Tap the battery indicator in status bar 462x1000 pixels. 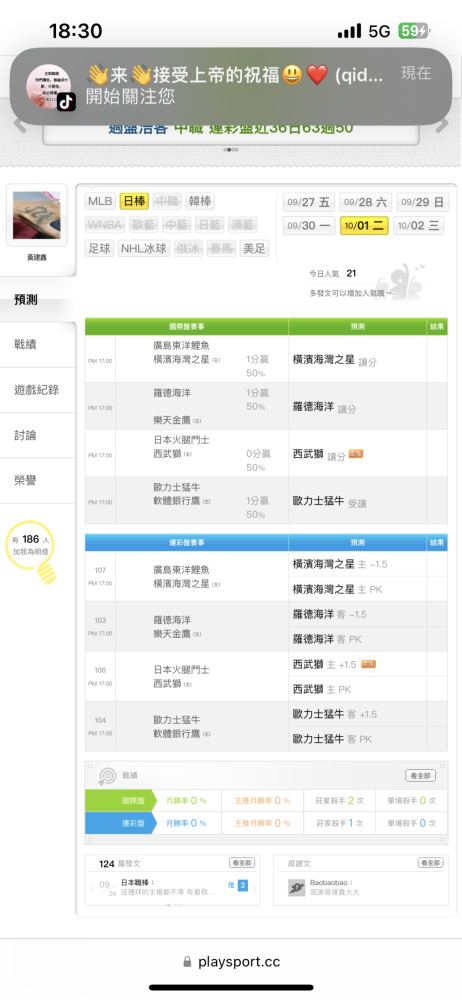pos(414,31)
